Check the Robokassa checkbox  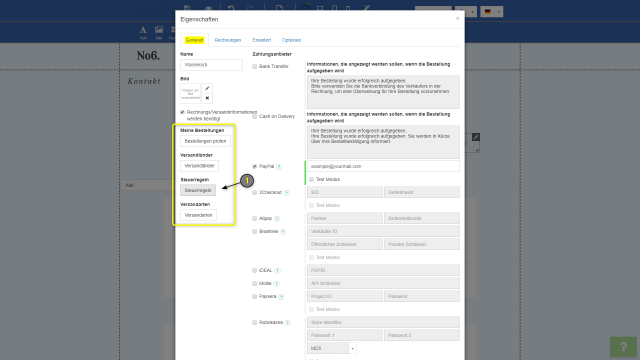[x=255, y=322]
